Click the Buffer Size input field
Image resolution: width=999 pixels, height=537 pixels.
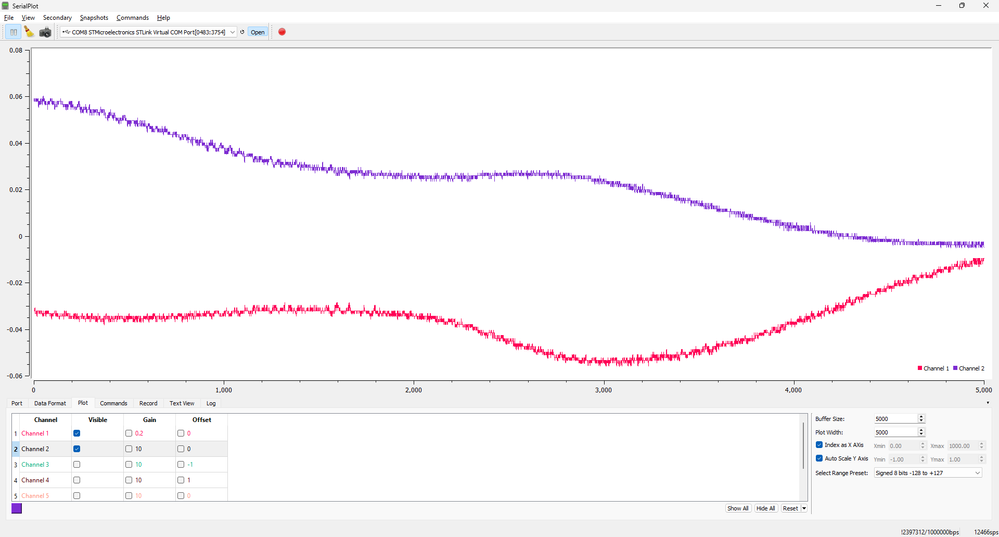click(895, 419)
